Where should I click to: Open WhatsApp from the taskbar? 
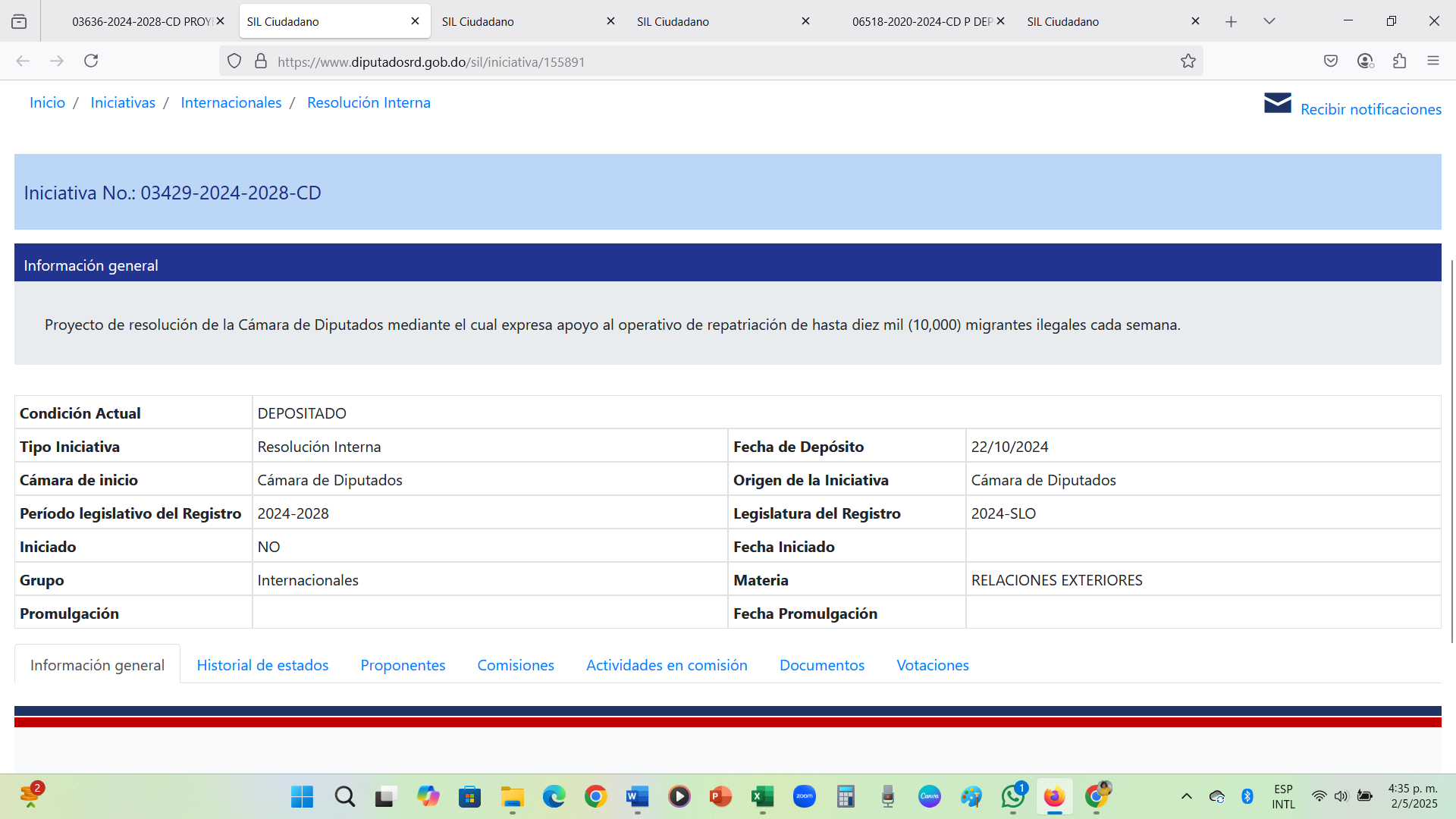[x=1012, y=796]
